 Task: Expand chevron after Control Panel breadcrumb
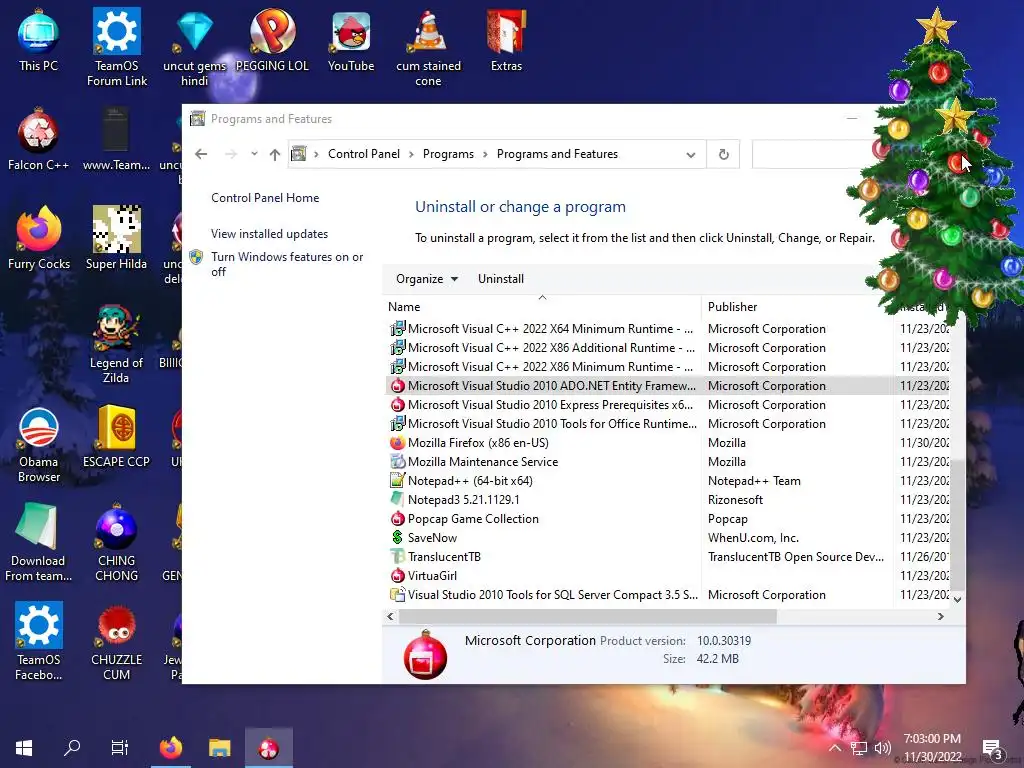pos(411,154)
